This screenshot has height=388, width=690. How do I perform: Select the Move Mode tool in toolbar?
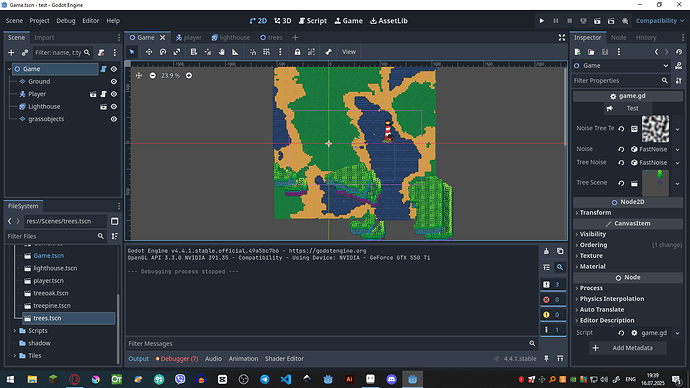[x=149, y=52]
